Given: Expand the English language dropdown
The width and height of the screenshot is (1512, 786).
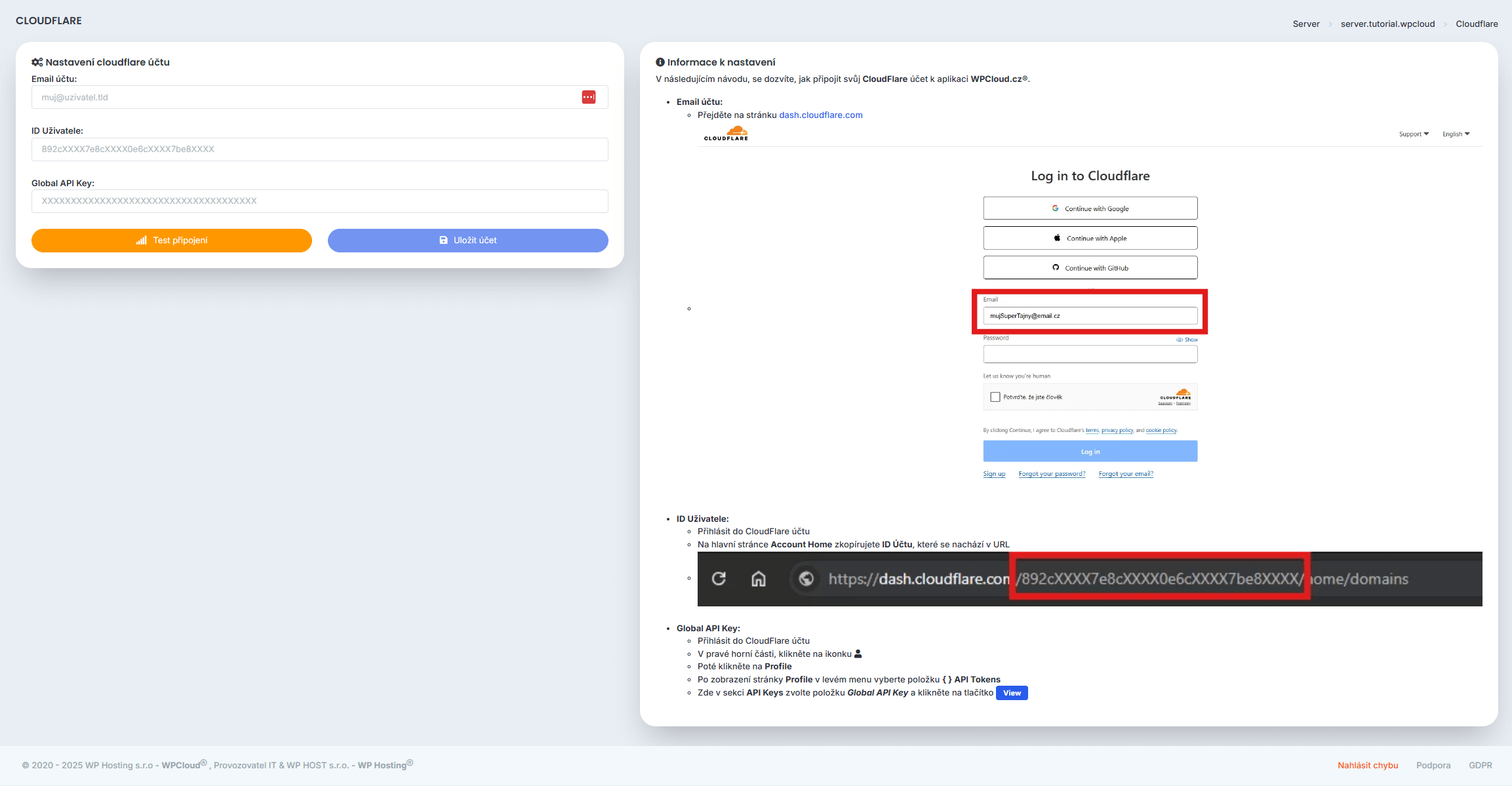Looking at the screenshot, I should (x=1456, y=134).
